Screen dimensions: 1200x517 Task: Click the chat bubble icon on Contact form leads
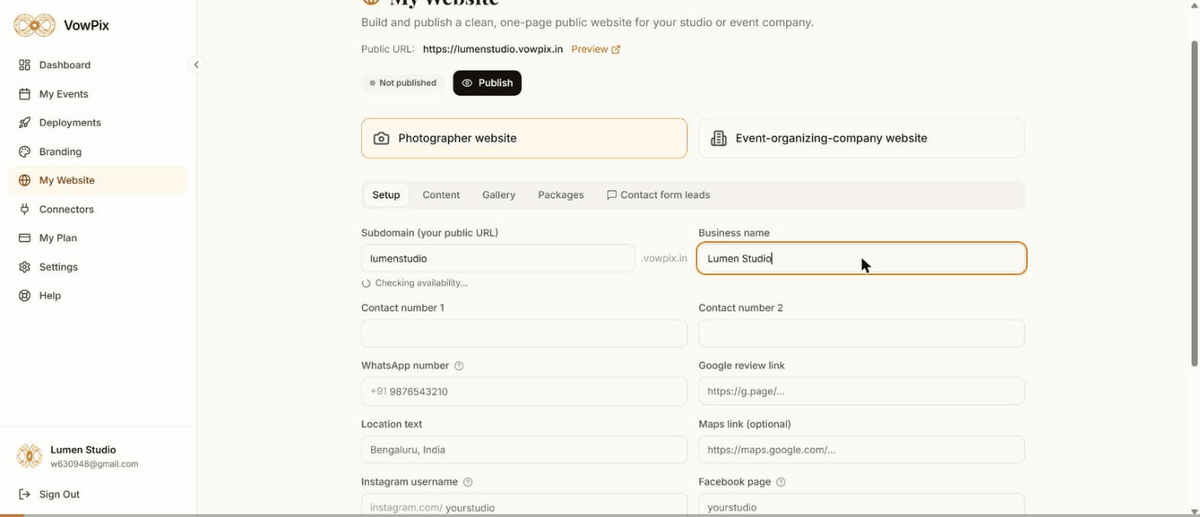612,195
